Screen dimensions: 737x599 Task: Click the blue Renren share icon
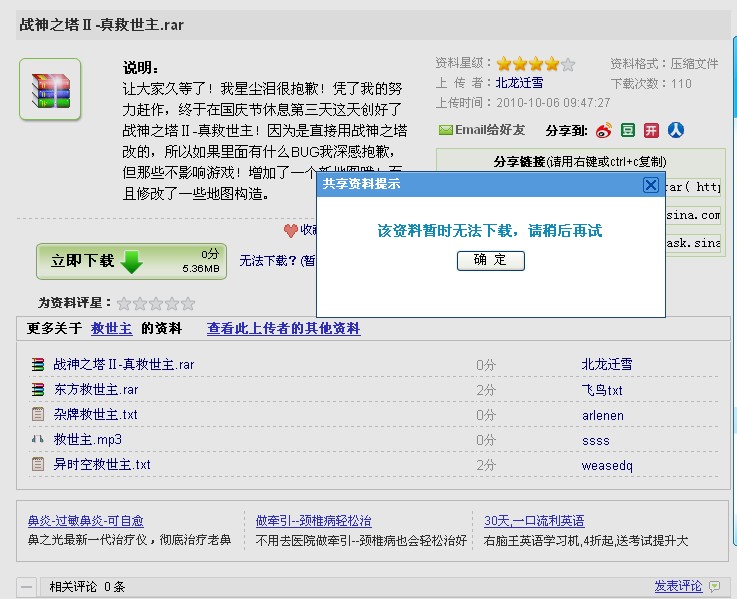[676, 130]
